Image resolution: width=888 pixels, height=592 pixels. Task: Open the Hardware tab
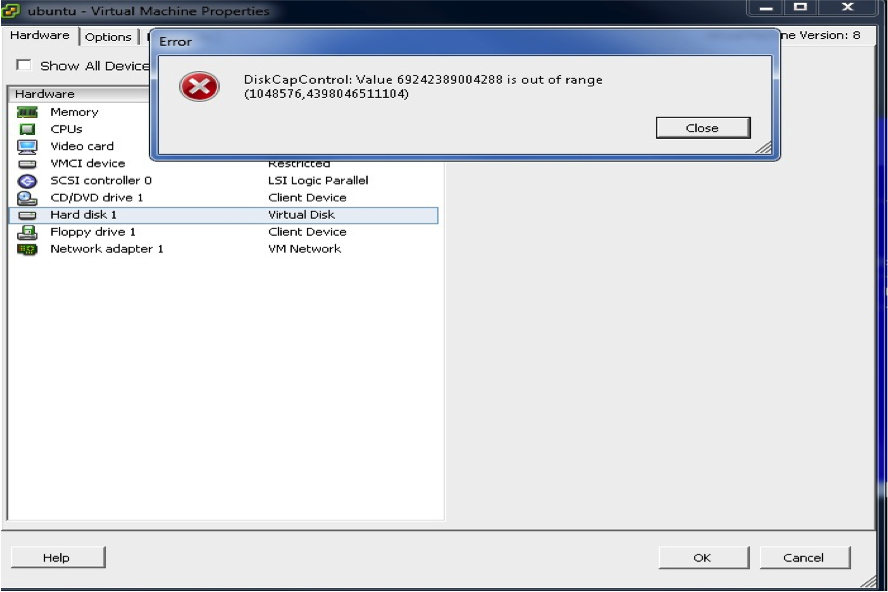[40, 36]
